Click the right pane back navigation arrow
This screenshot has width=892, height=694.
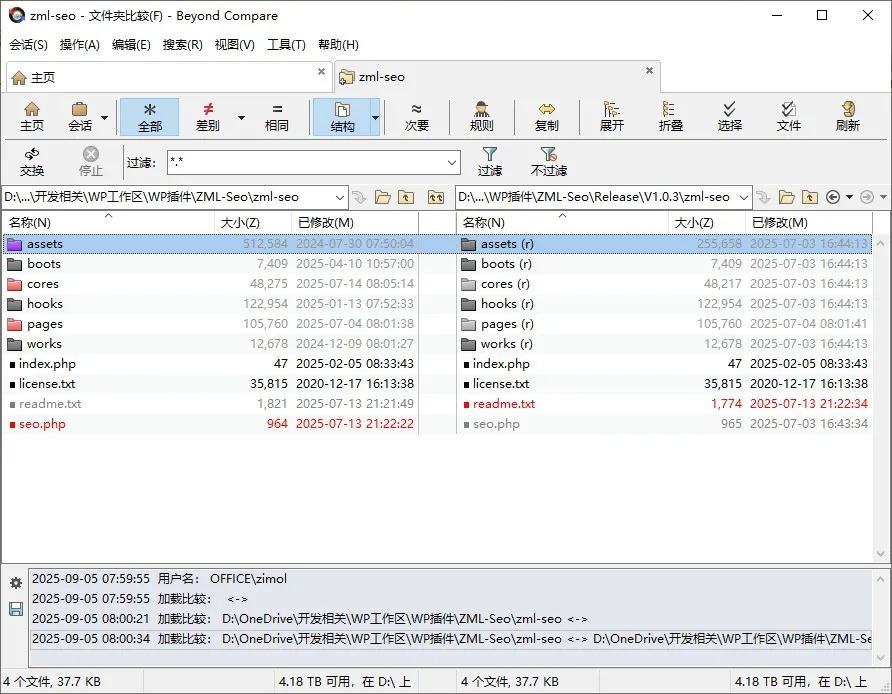pos(833,197)
